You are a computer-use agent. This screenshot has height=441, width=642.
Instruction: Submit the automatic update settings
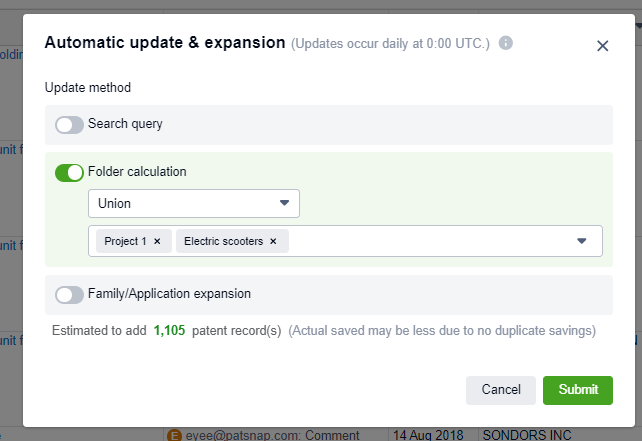click(x=578, y=390)
